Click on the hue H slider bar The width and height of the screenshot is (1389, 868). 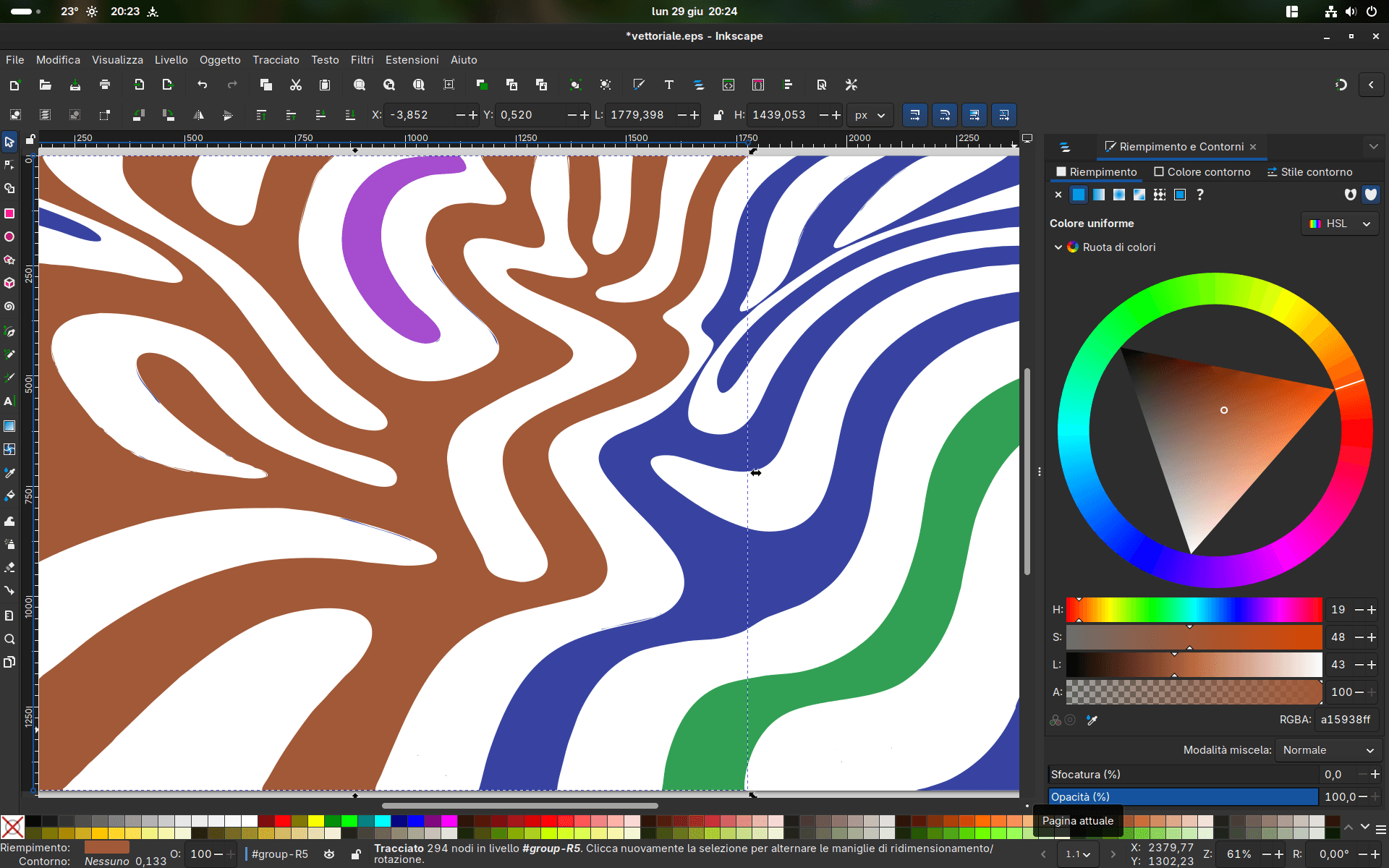1194,610
